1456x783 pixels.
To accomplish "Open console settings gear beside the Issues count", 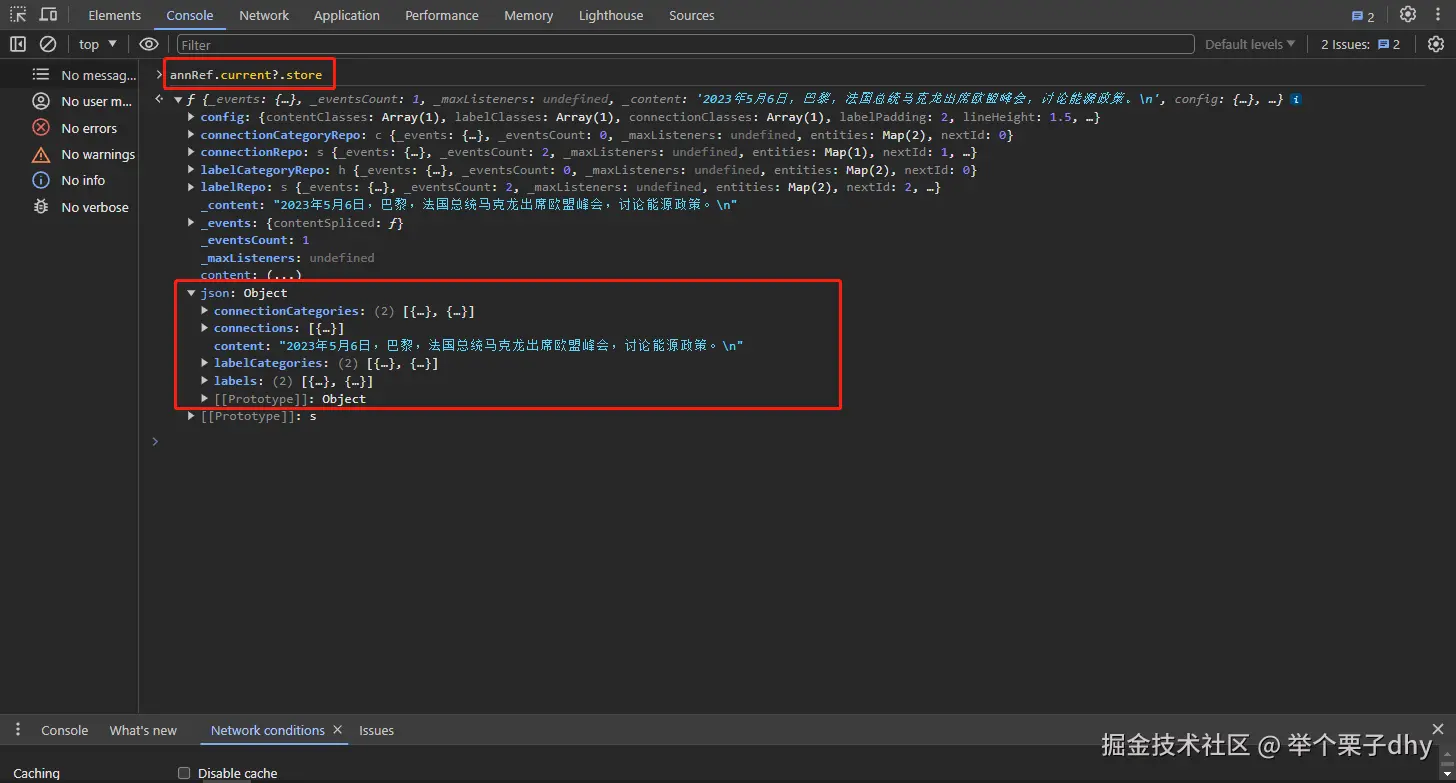I will coord(1436,44).
